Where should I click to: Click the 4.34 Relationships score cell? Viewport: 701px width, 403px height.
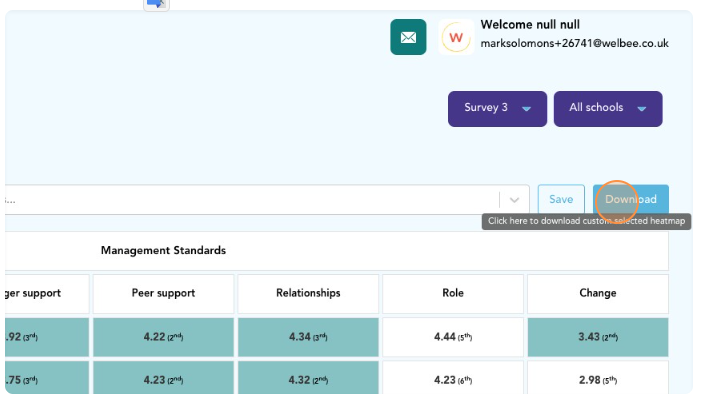308,337
